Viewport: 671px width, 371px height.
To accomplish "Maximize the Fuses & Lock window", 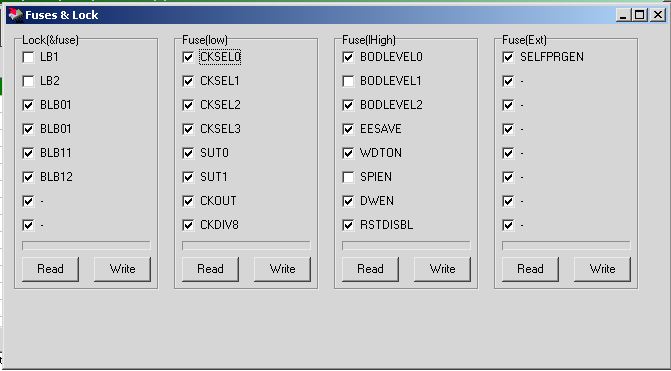I will [x=639, y=15].
